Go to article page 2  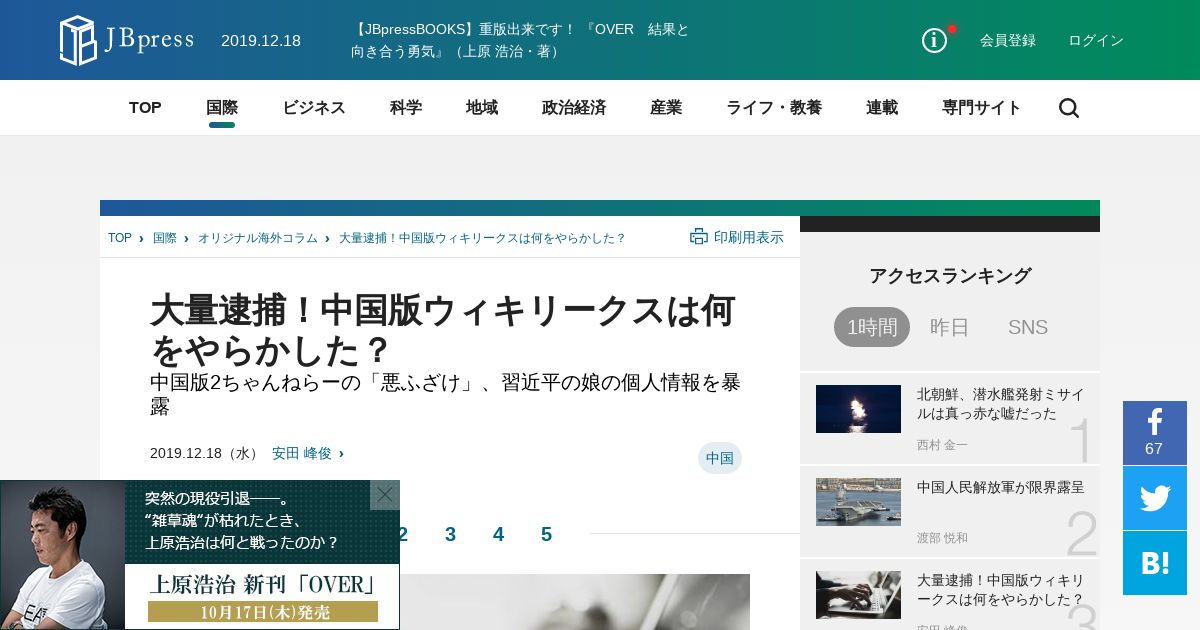click(403, 534)
